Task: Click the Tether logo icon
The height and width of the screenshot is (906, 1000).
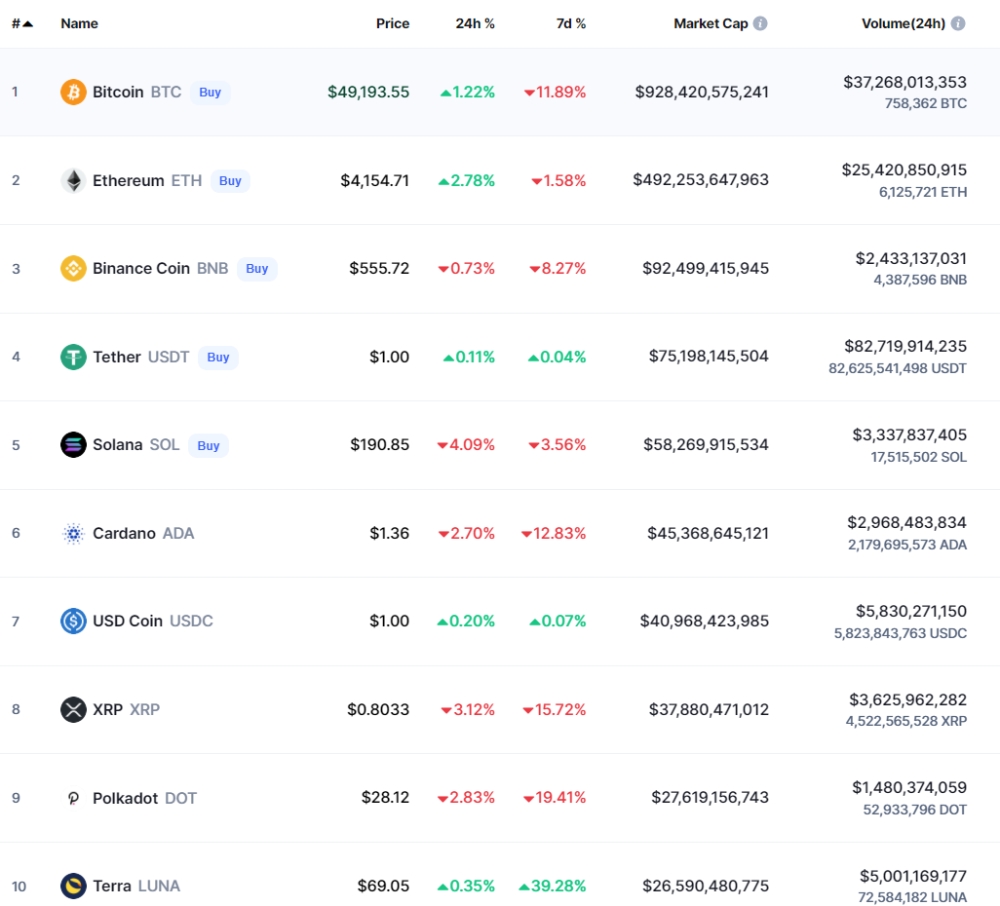Action: click(x=73, y=357)
